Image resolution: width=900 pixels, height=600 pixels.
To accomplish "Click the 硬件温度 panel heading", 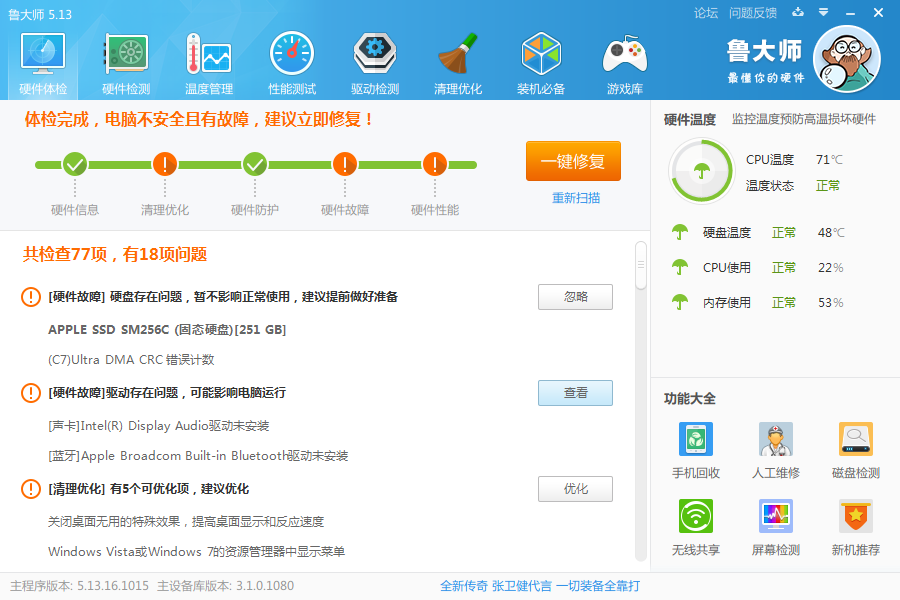I will click(690, 119).
